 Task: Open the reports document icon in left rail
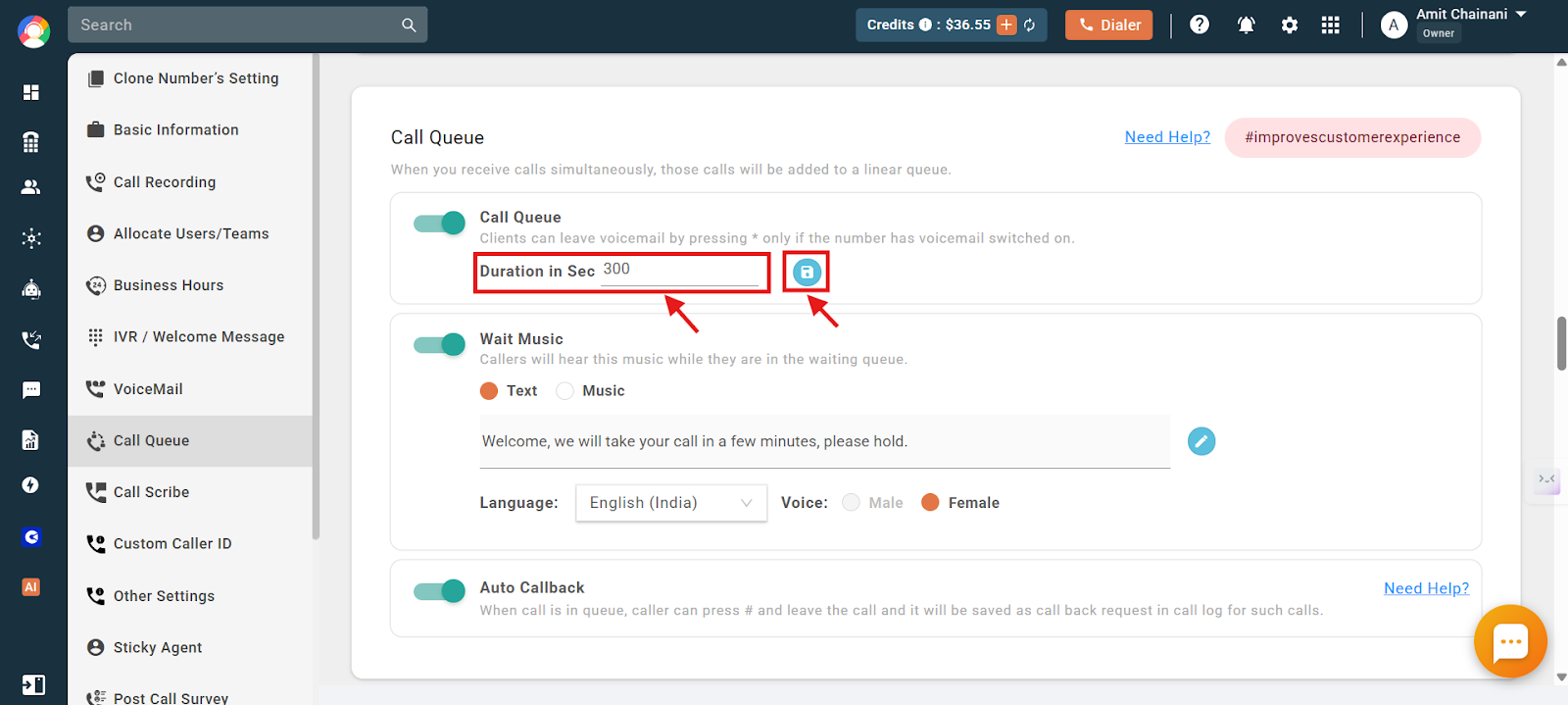[x=31, y=439]
